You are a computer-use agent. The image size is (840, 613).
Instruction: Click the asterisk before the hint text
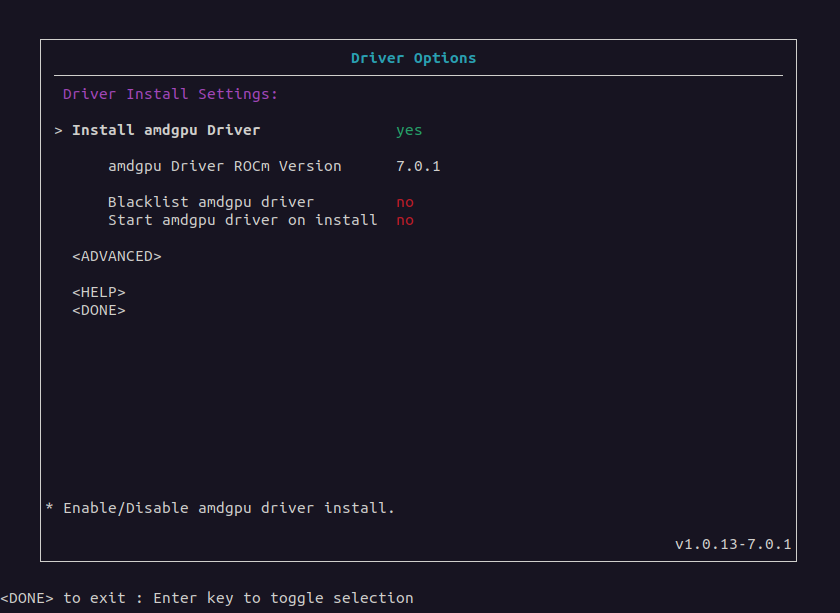[x=49, y=507]
